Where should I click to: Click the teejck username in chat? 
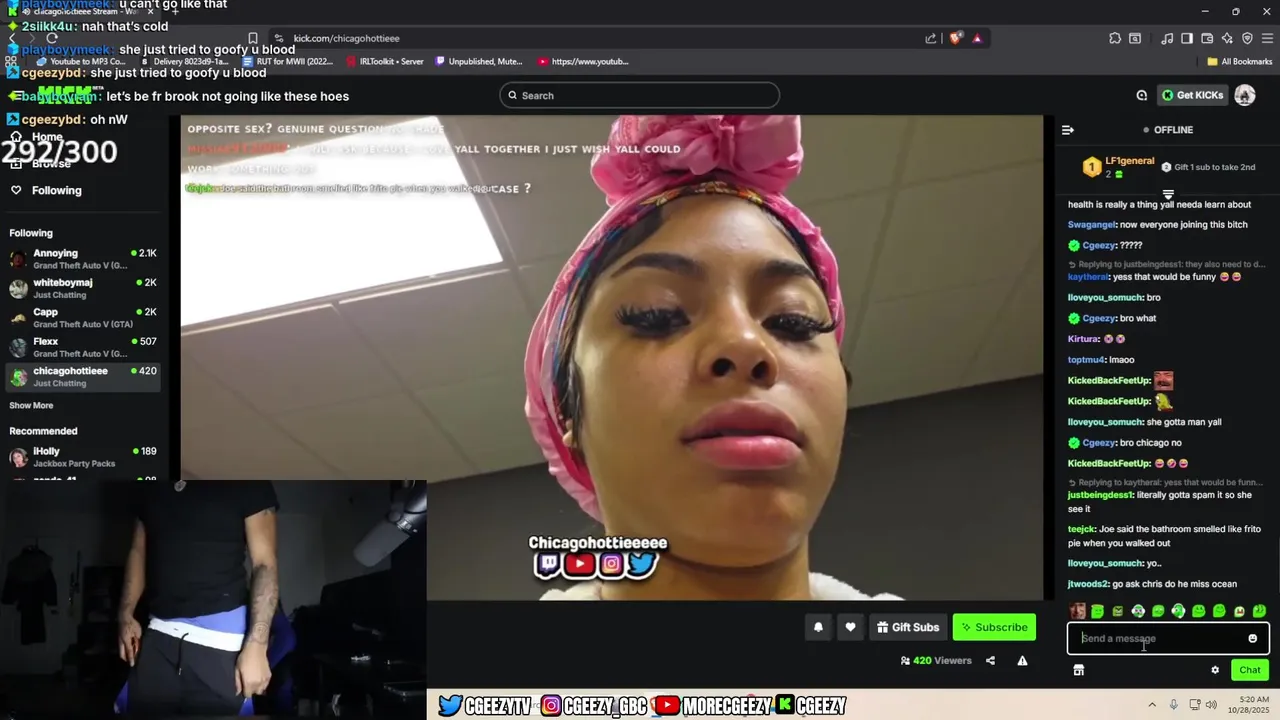[1081, 529]
